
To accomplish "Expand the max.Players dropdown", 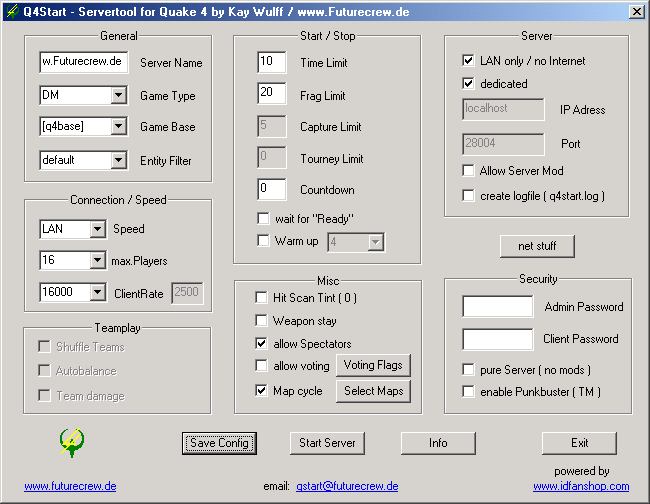I will [97, 260].
